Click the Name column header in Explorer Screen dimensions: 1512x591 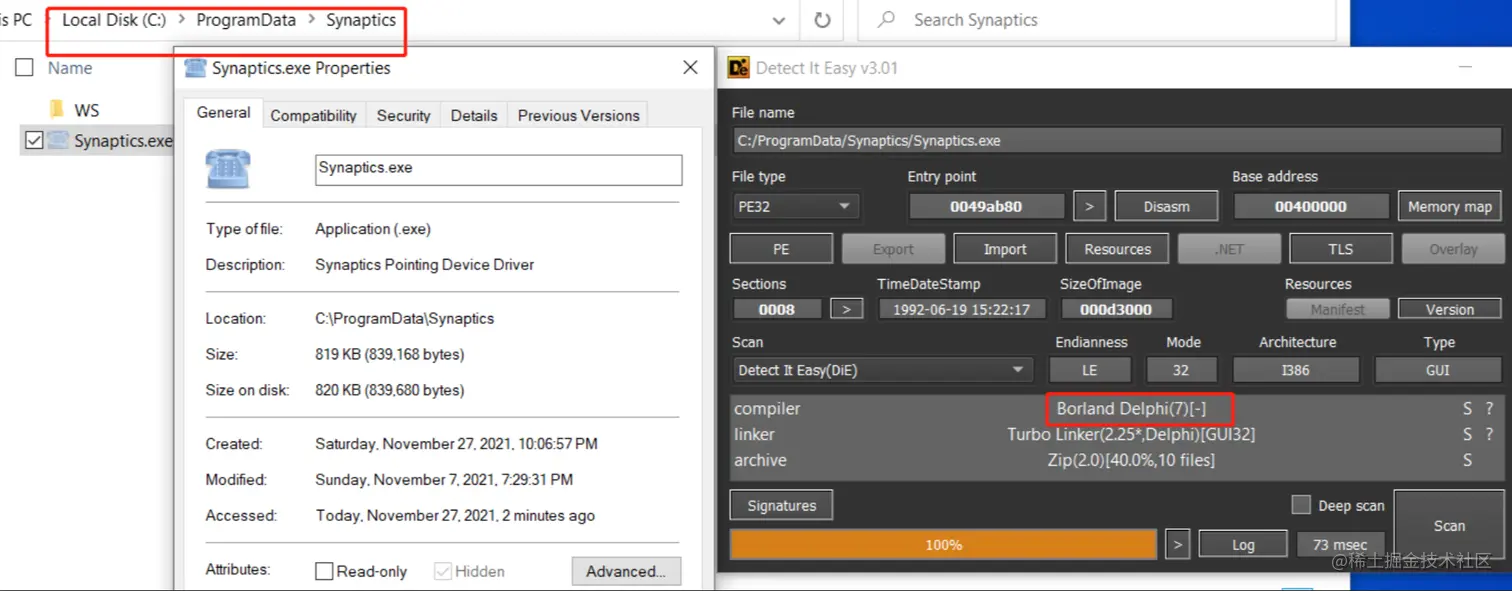70,68
